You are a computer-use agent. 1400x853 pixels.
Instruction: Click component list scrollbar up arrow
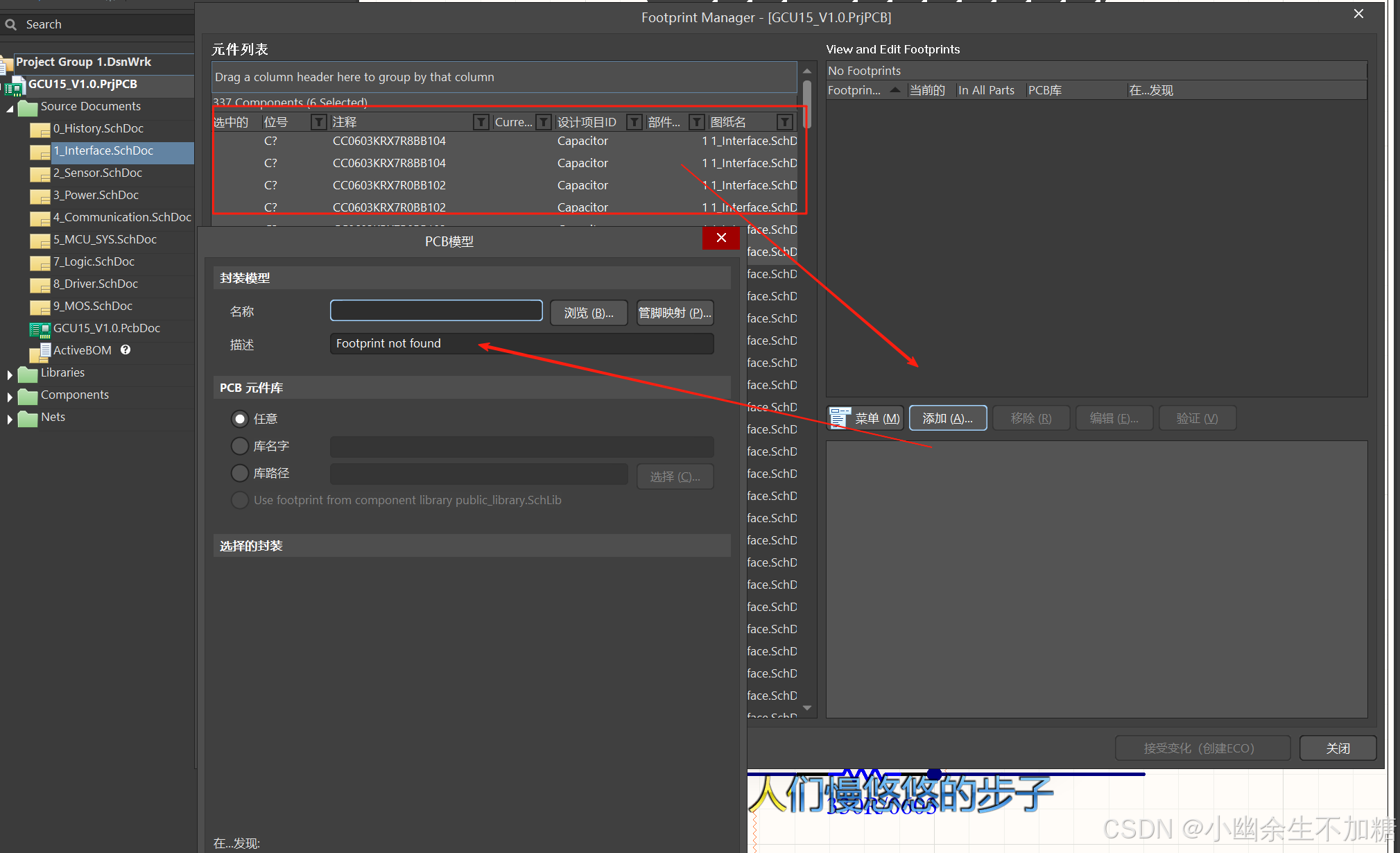click(807, 71)
